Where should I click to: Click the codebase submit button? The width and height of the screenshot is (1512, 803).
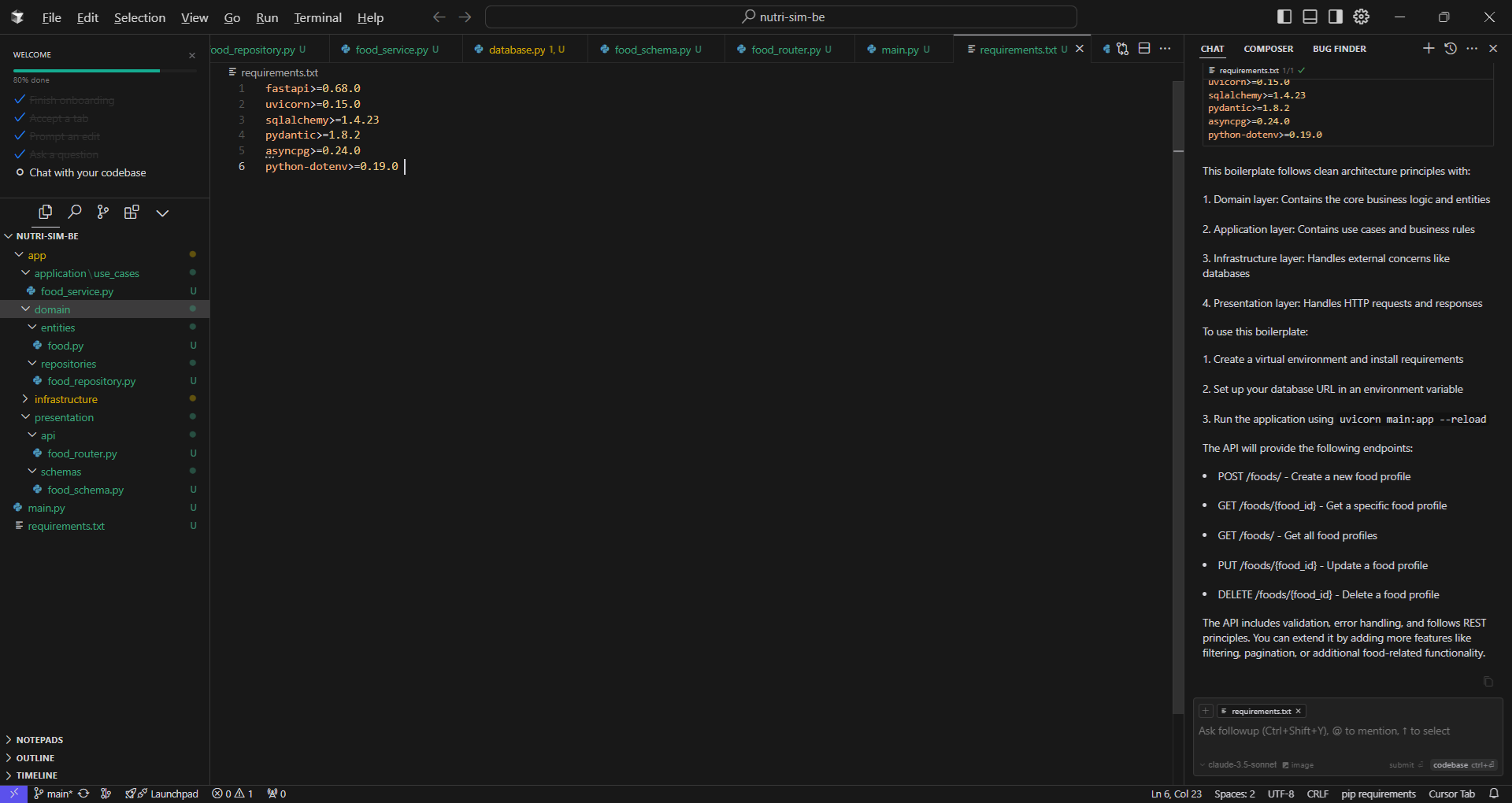(1463, 764)
